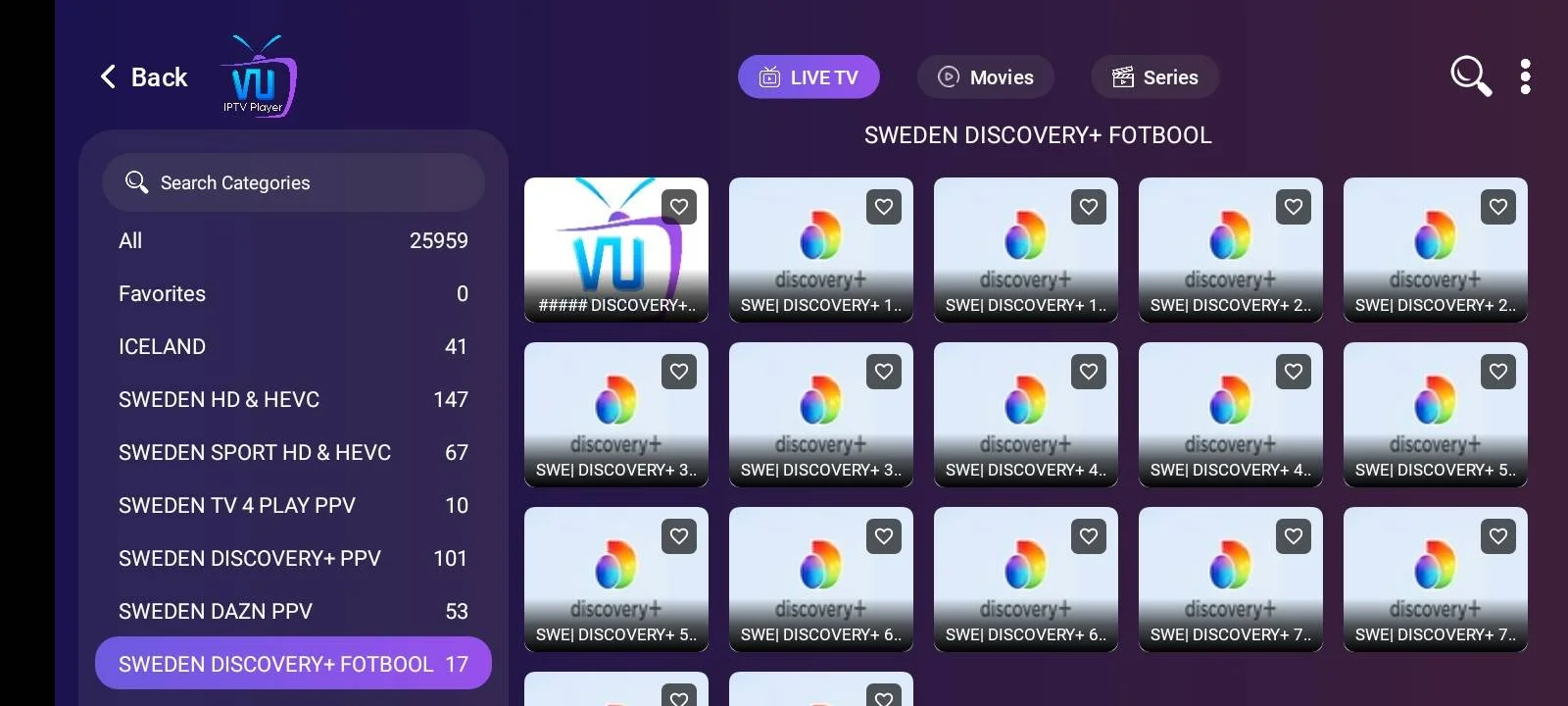Click the VU IPTV Player logo
This screenshot has height=706, width=1568.
click(x=258, y=76)
